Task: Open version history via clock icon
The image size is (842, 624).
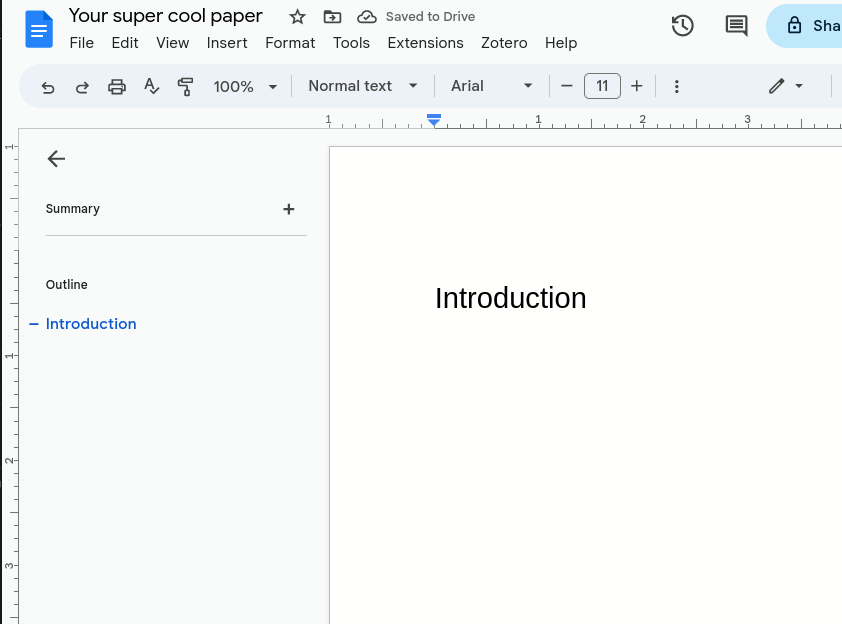Action: [682, 25]
